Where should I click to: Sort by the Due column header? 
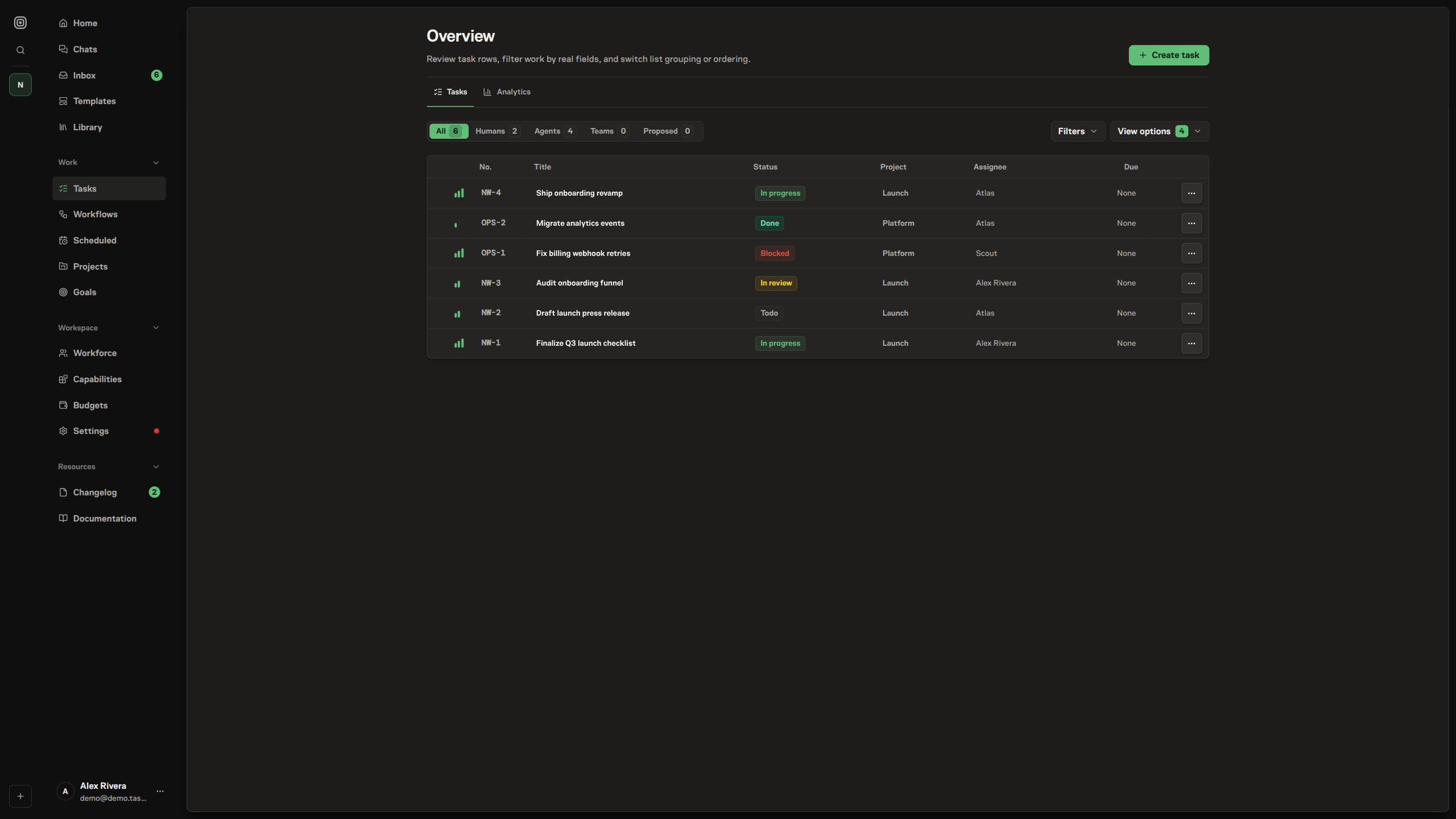point(1131,167)
